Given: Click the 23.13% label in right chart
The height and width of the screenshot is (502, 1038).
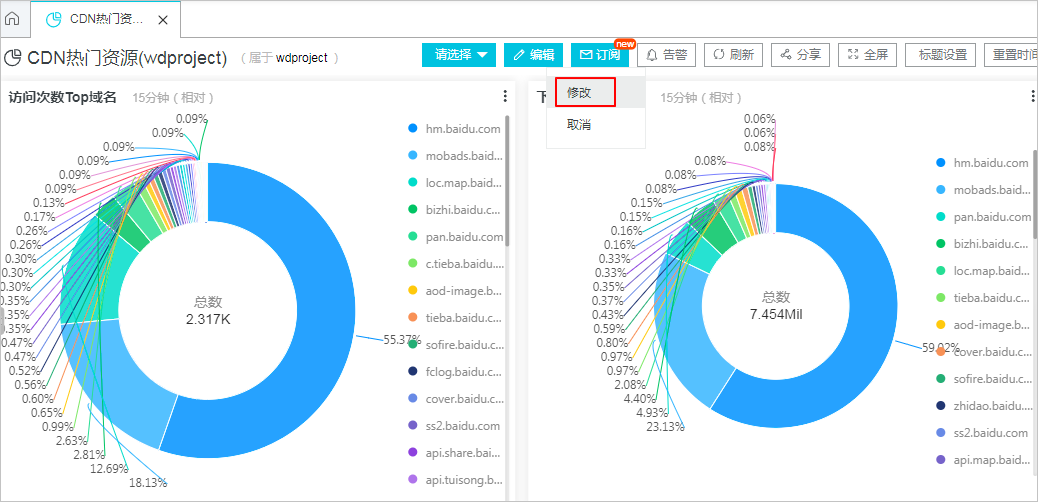Looking at the screenshot, I should 665,427.
